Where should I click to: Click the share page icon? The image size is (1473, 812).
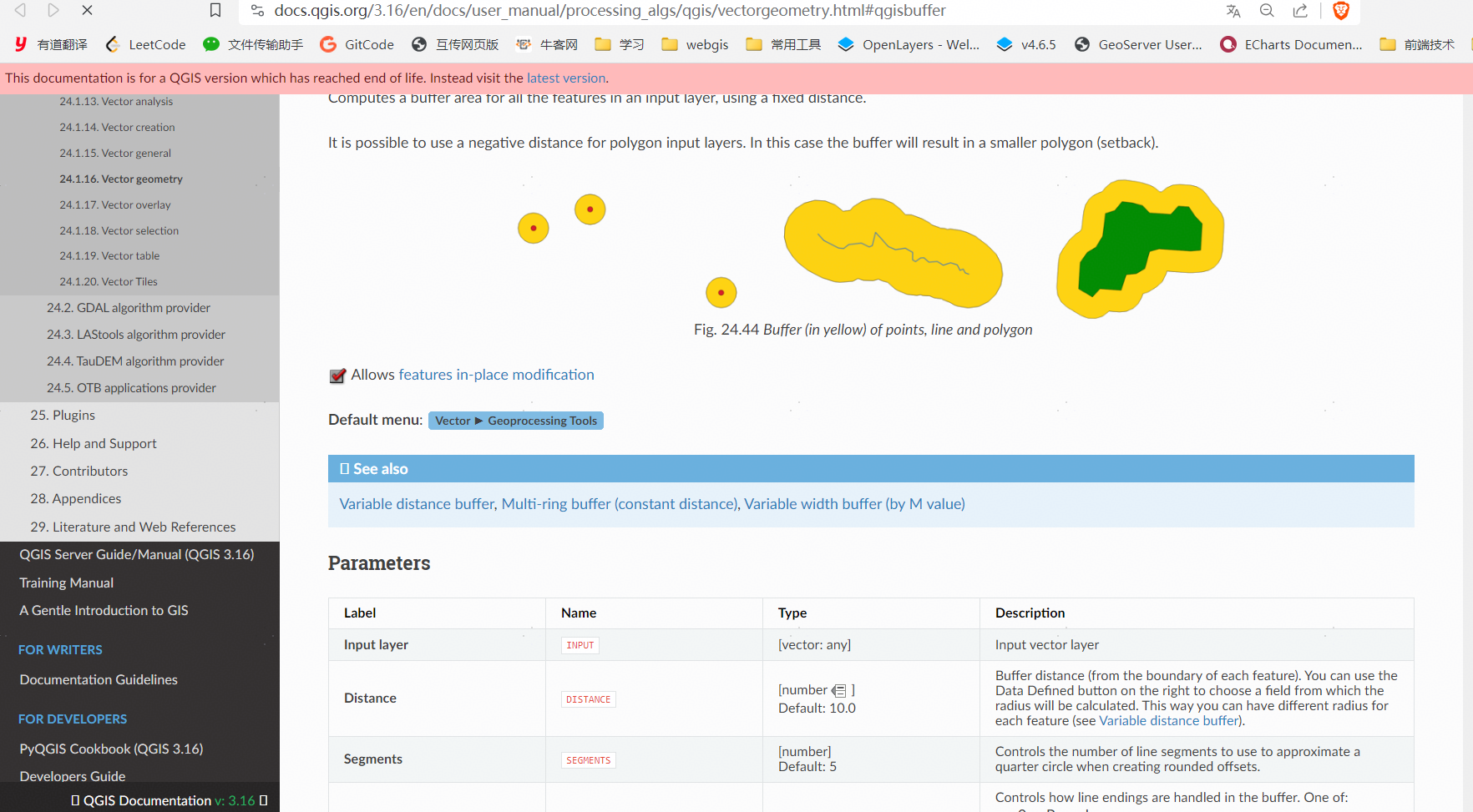click(1300, 11)
